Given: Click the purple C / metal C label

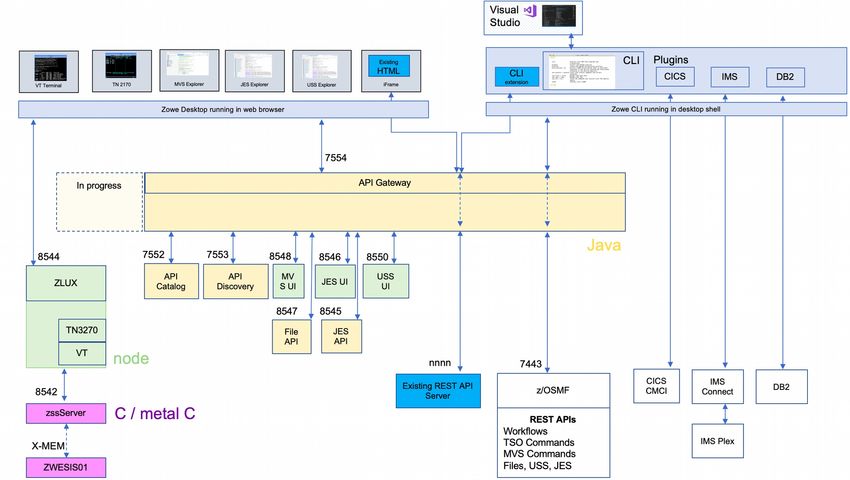Looking at the screenshot, I should click(155, 413).
